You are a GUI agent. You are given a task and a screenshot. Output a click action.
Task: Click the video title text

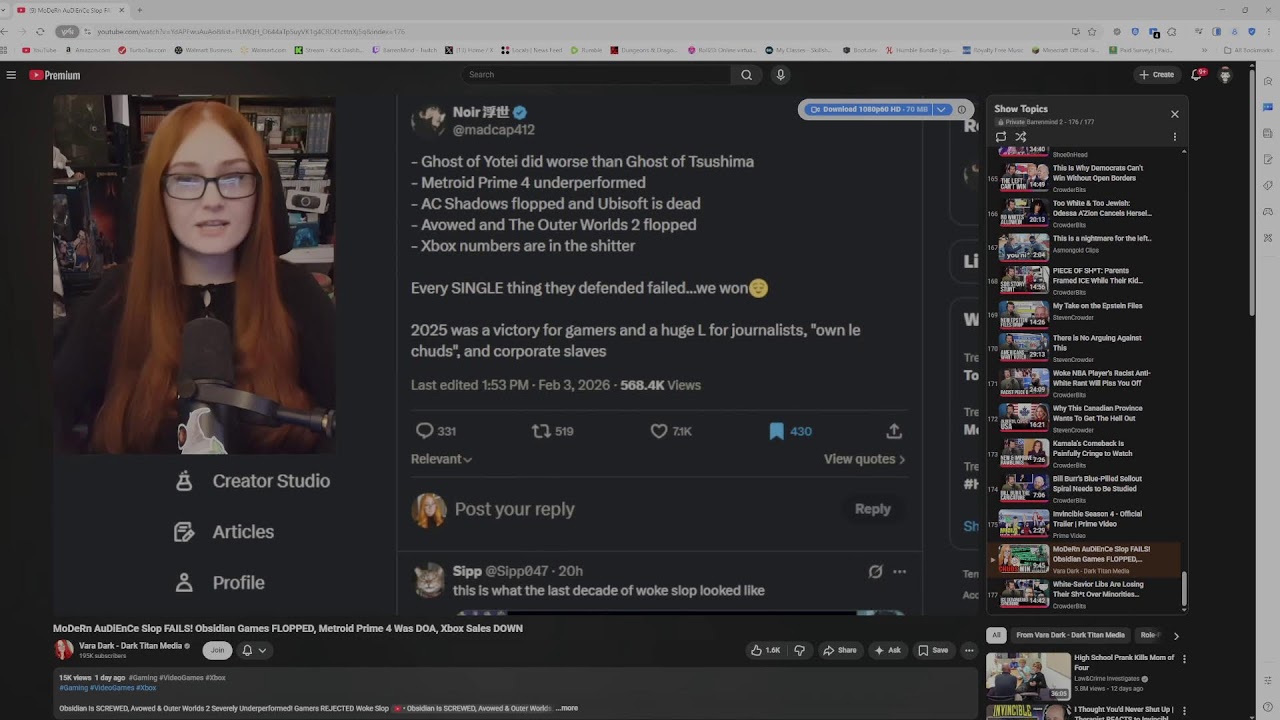coord(288,629)
